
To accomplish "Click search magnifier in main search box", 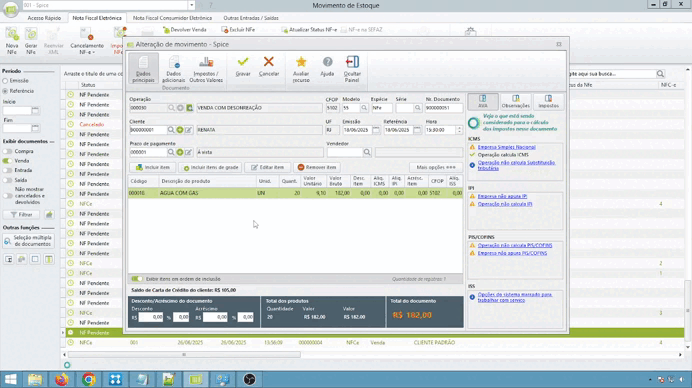I will pyautogui.click(x=660, y=74).
